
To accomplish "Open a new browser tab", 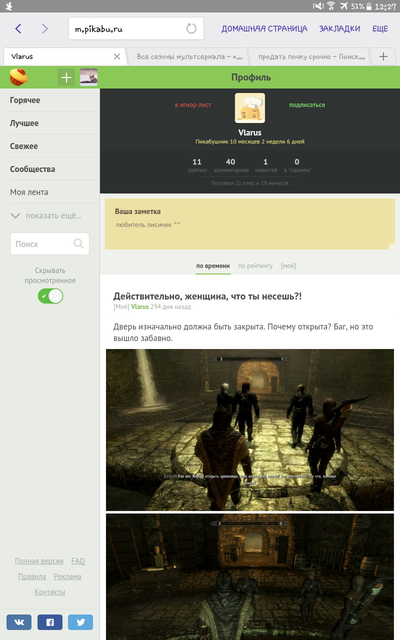I will (383, 56).
